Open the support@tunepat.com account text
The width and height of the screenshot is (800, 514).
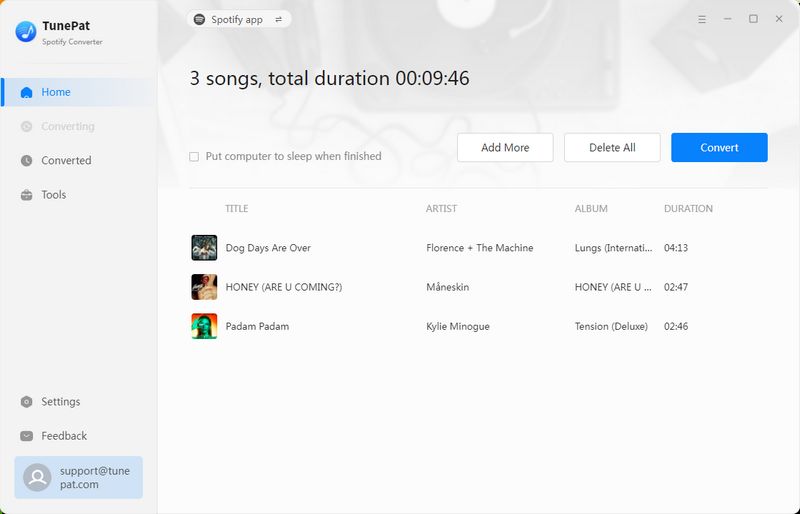[x=95, y=478]
